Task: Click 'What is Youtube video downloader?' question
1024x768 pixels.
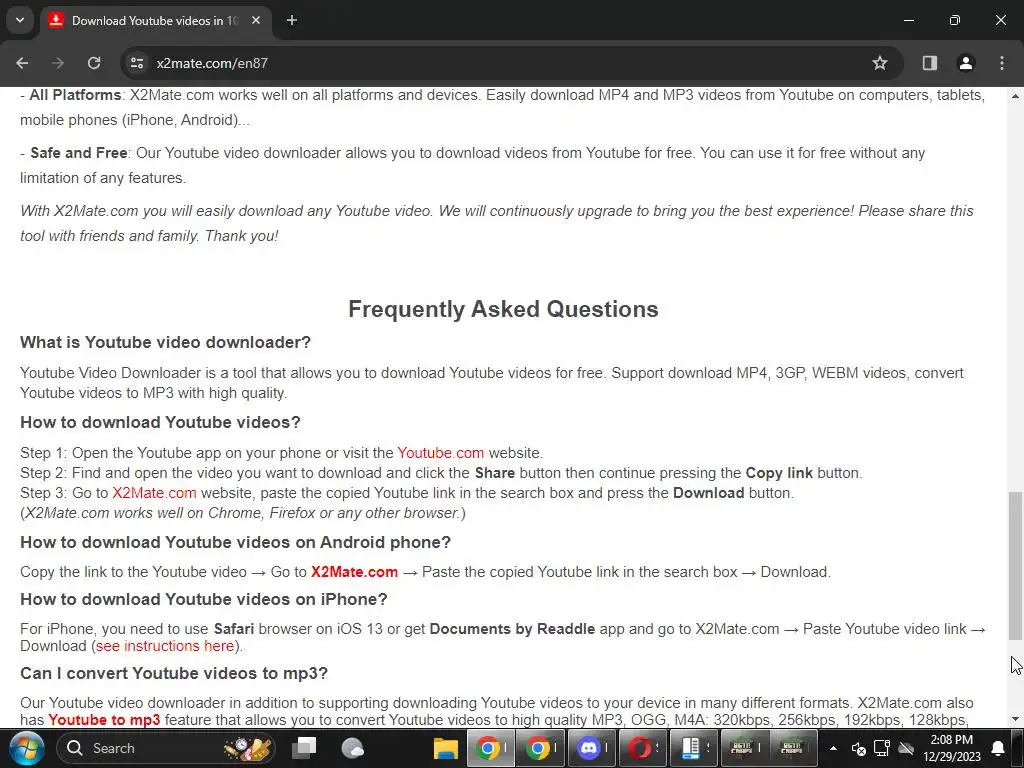Action: (x=165, y=342)
